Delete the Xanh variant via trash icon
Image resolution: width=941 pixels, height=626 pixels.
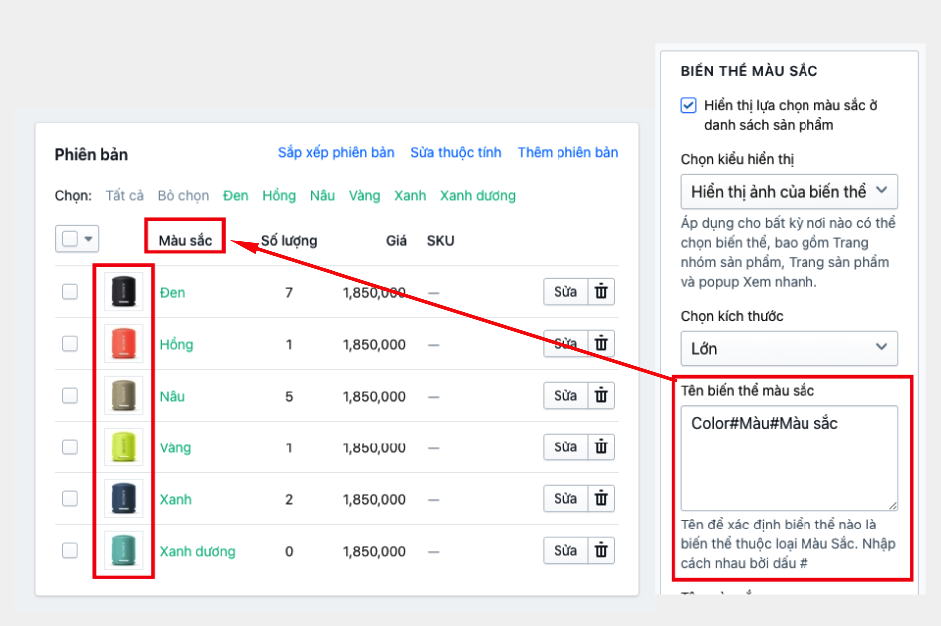[x=601, y=499]
